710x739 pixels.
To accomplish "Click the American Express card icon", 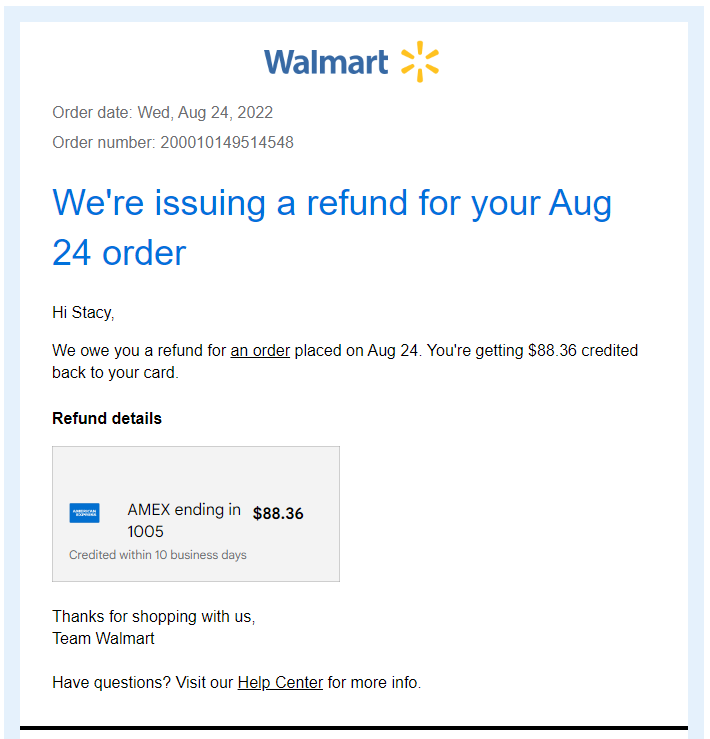I will [84, 513].
